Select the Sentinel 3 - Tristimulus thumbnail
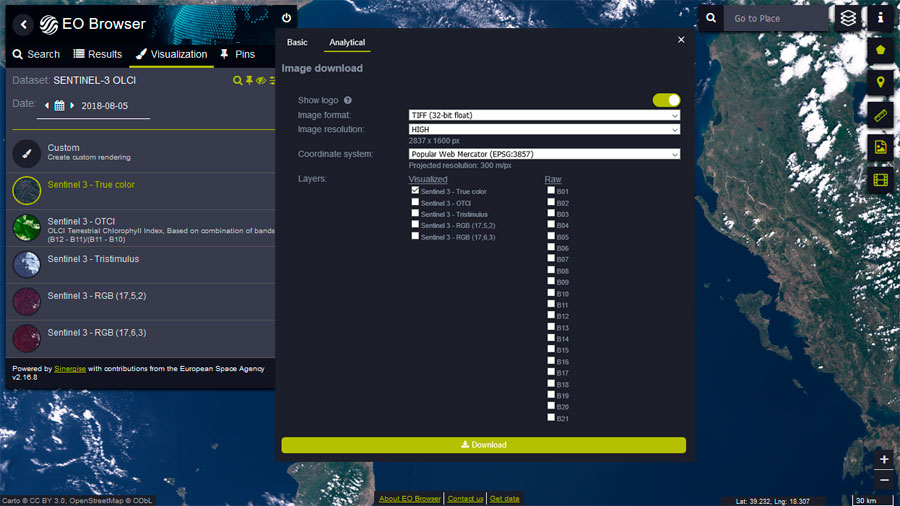The height and width of the screenshot is (506, 900). tap(26, 264)
